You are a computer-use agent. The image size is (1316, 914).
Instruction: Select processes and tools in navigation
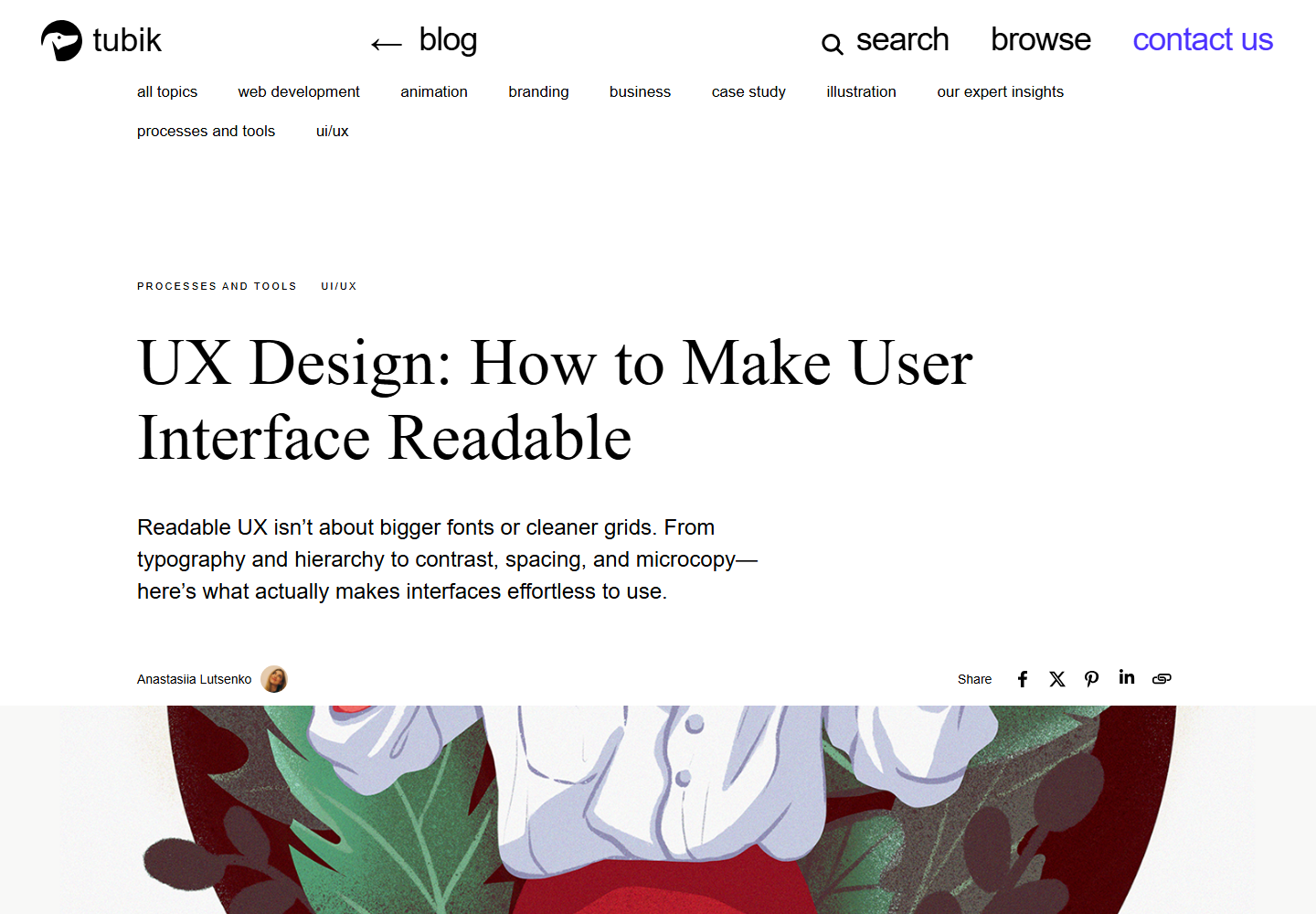[206, 131]
